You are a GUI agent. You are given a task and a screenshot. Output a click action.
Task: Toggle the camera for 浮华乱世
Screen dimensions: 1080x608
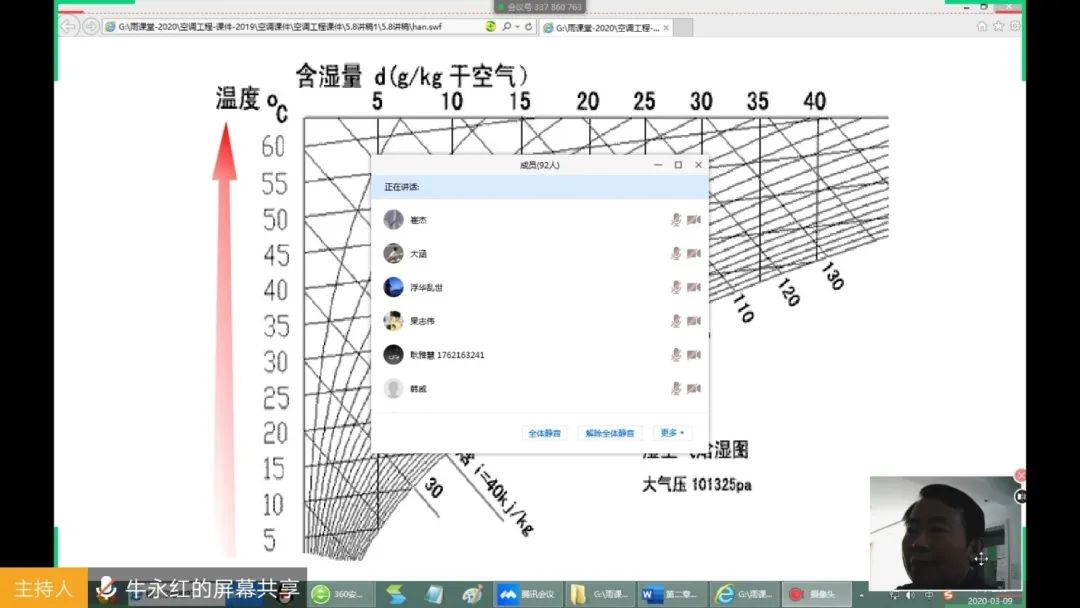(x=694, y=288)
